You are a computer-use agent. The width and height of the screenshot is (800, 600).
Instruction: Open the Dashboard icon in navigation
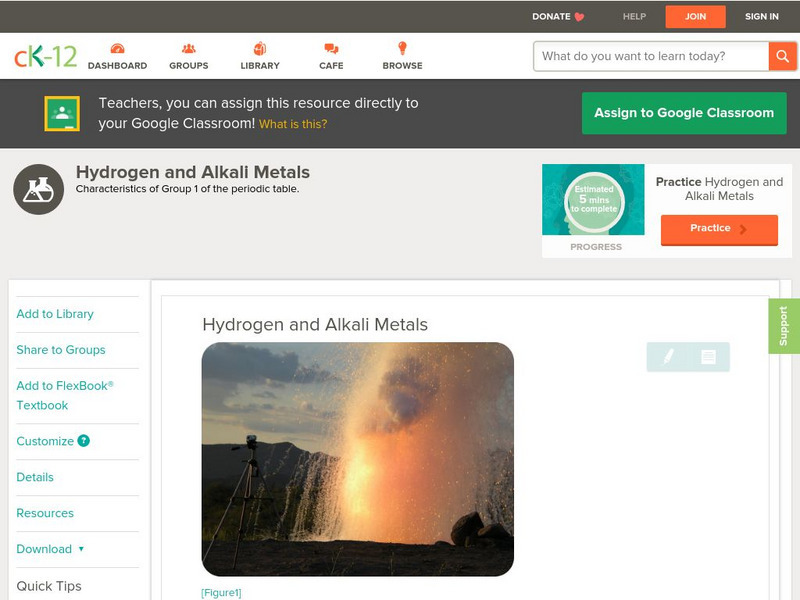pos(117,49)
